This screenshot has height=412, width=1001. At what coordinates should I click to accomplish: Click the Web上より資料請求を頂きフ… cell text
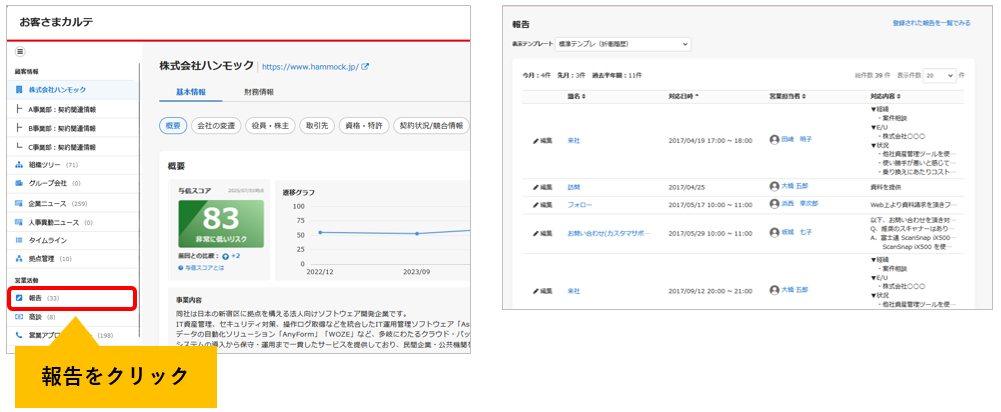(x=913, y=205)
